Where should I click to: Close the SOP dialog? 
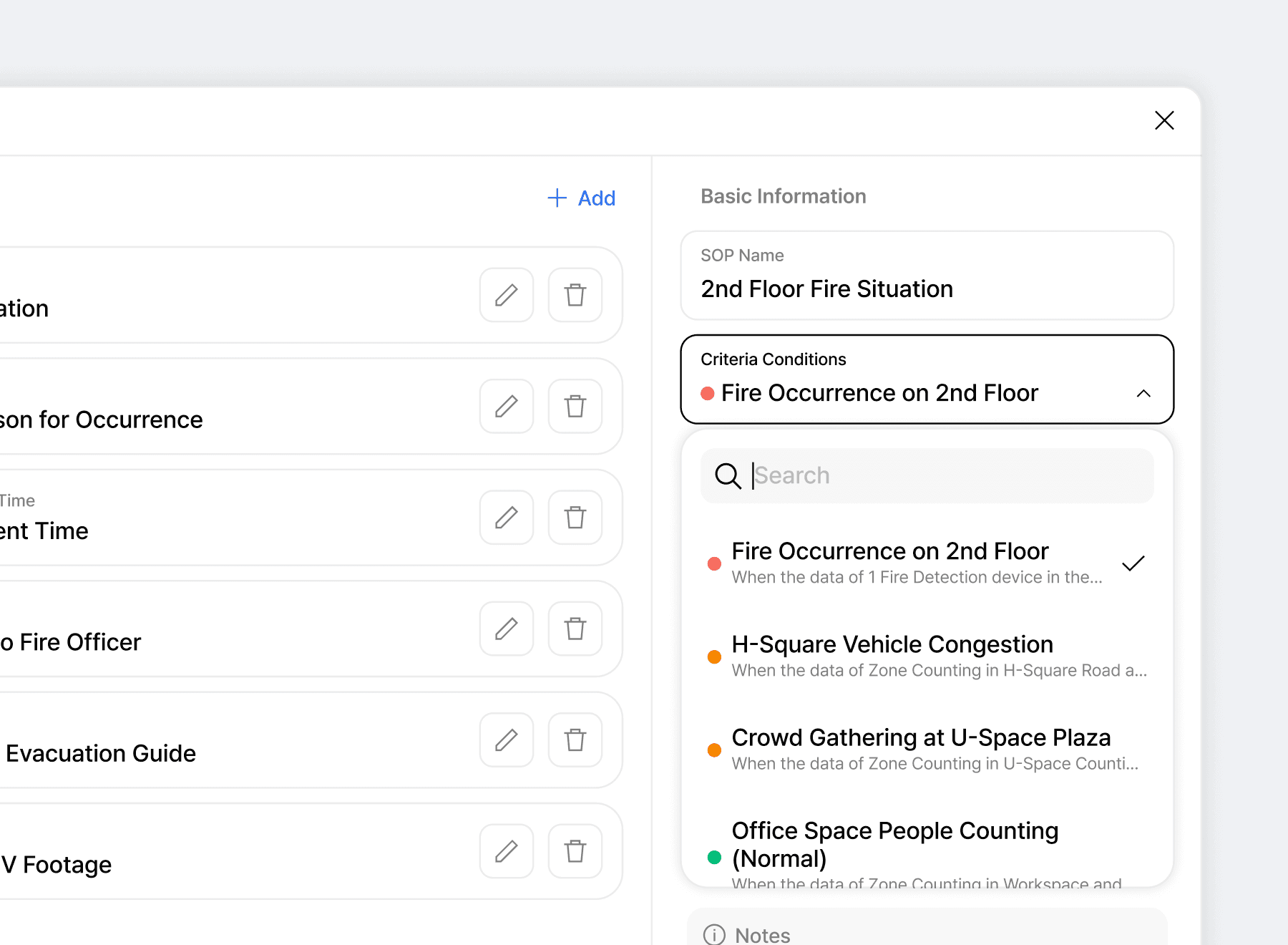(1164, 120)
